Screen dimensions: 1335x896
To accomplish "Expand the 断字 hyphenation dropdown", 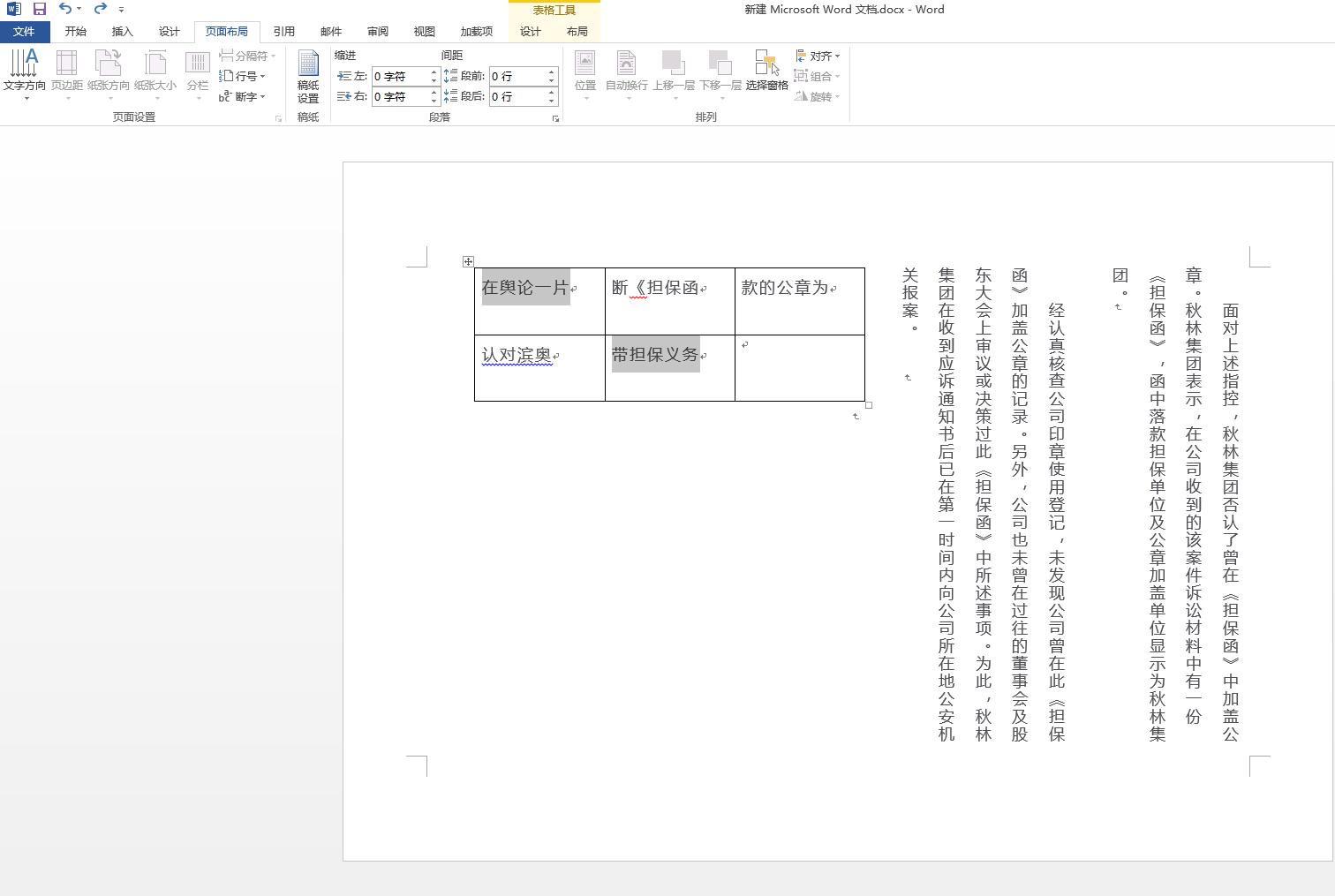I will pos(243,96).
